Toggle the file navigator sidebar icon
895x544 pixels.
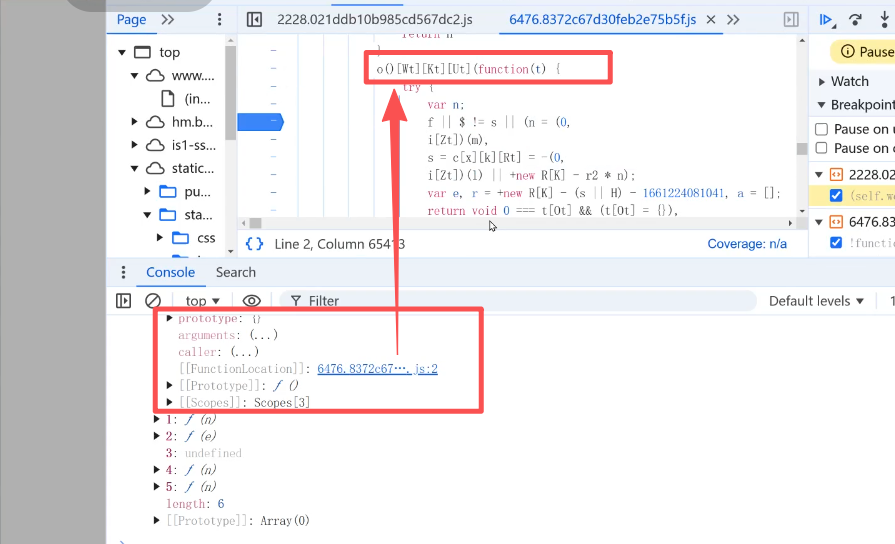[254, 19]
